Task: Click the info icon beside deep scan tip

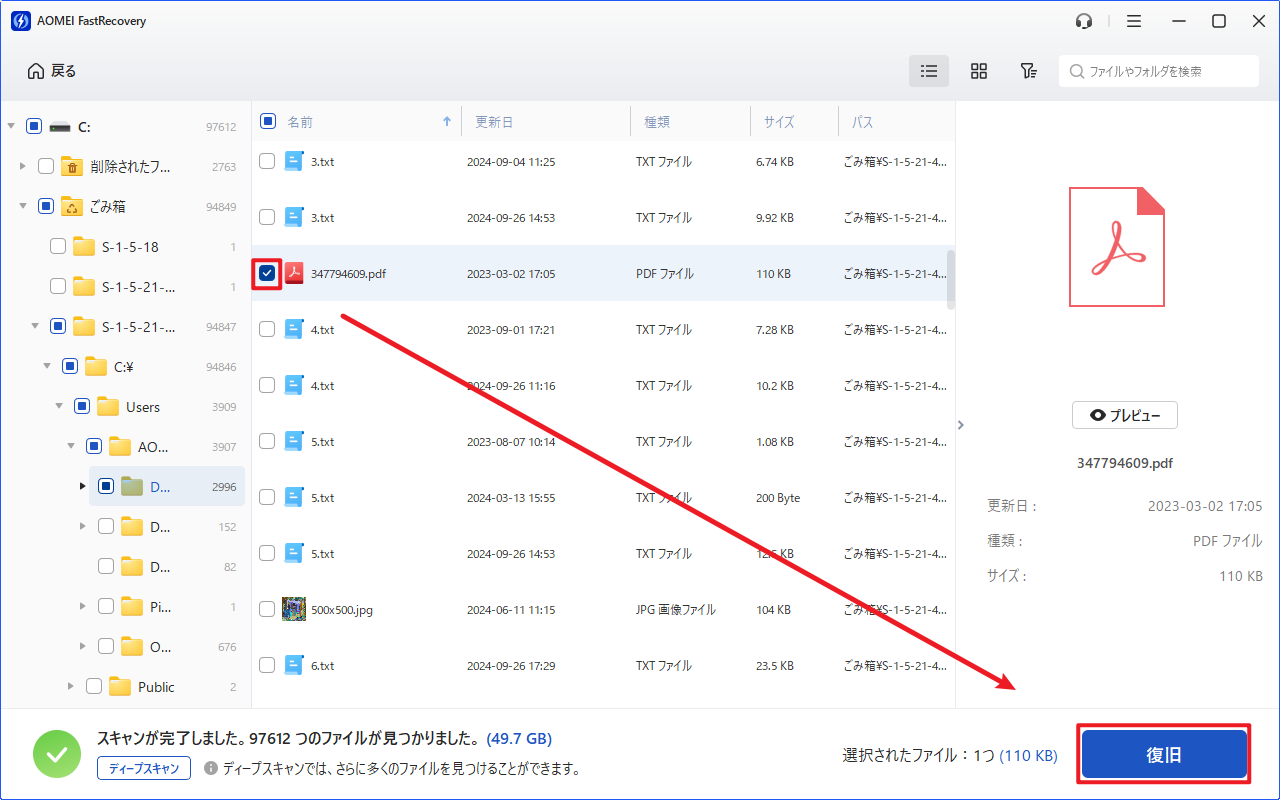Action: (x=211, y=768)
